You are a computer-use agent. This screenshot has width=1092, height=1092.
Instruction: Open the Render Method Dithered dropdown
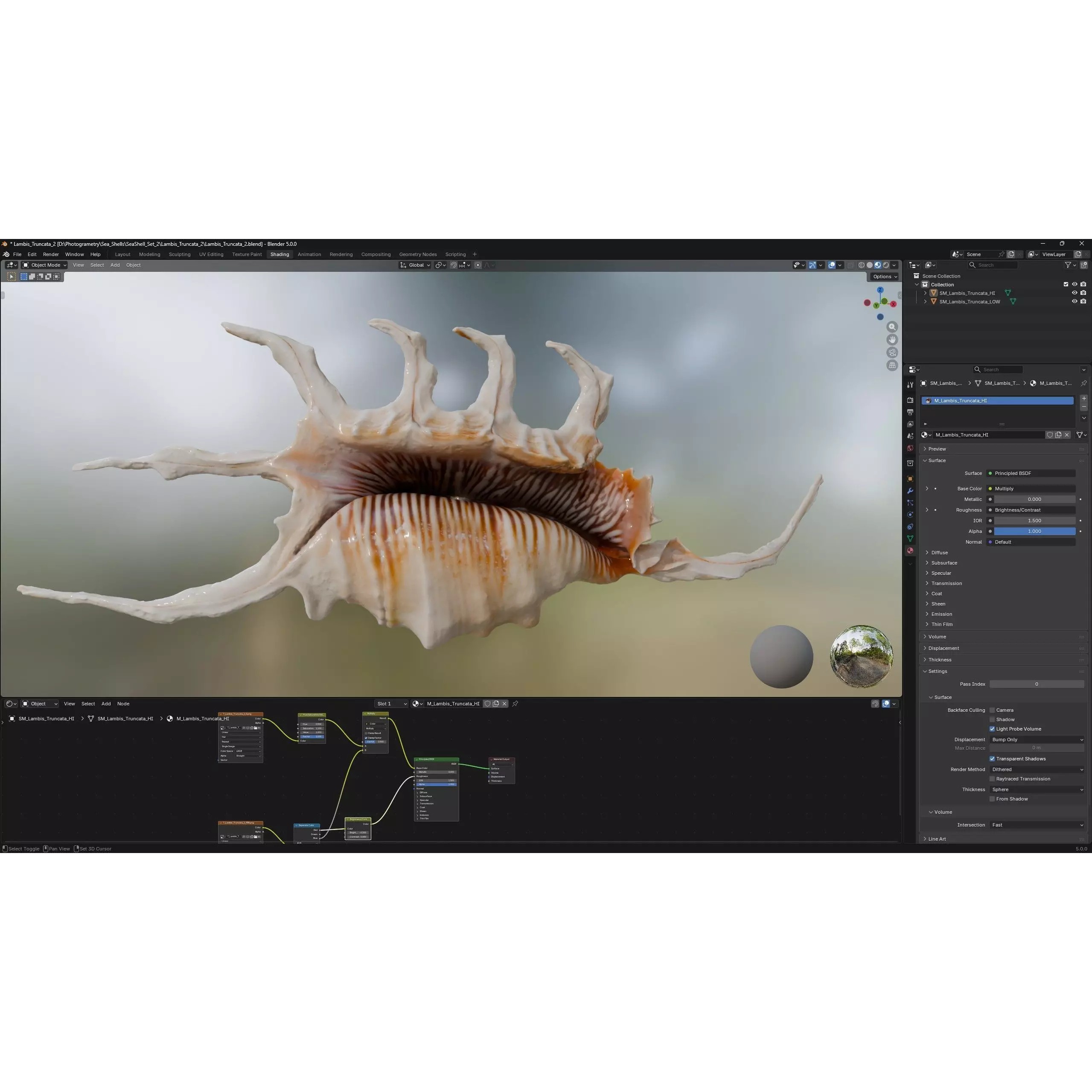[x=1037, y=769]
